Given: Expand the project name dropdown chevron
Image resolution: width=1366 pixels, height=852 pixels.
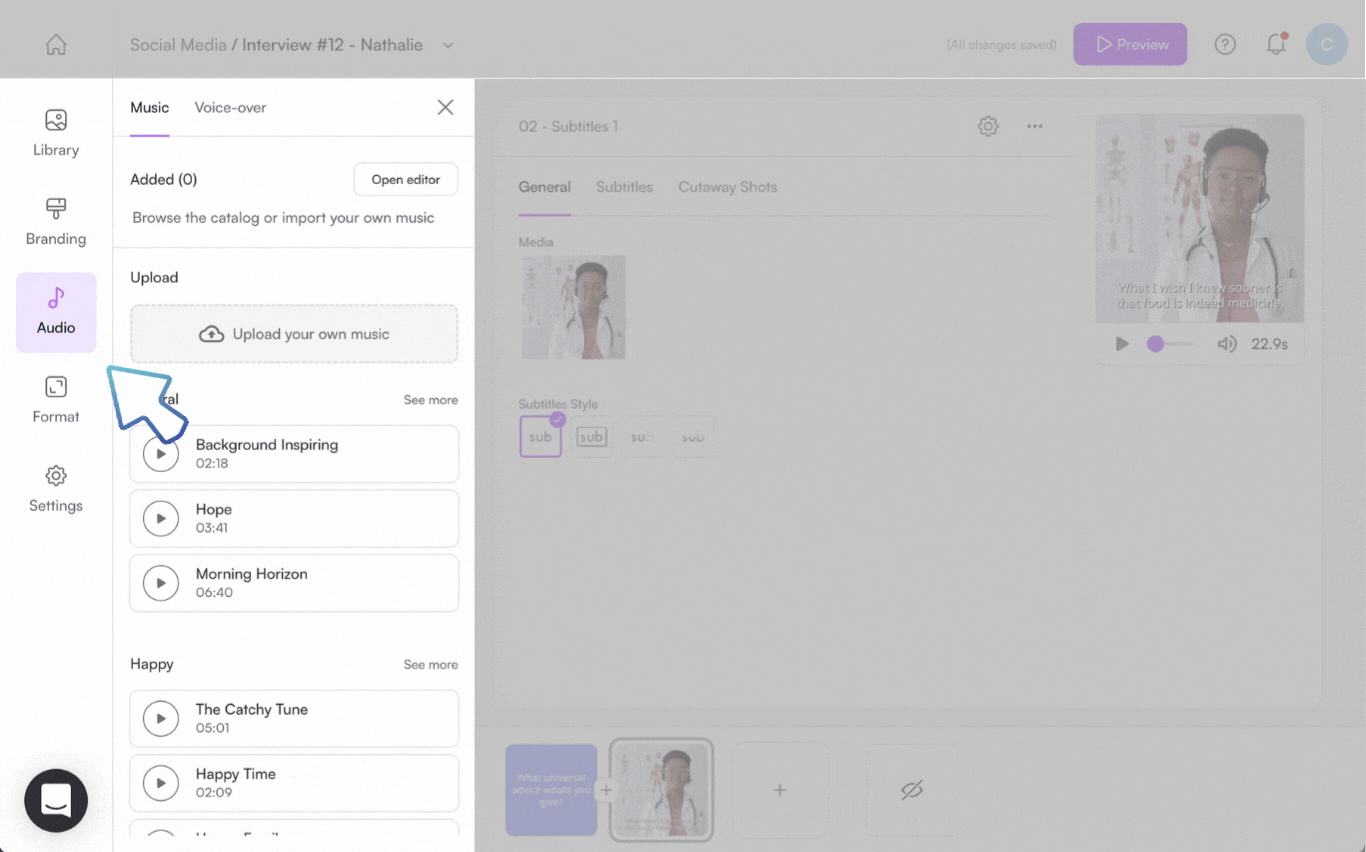Looking at the screenshot, I should tap(448, 45).
